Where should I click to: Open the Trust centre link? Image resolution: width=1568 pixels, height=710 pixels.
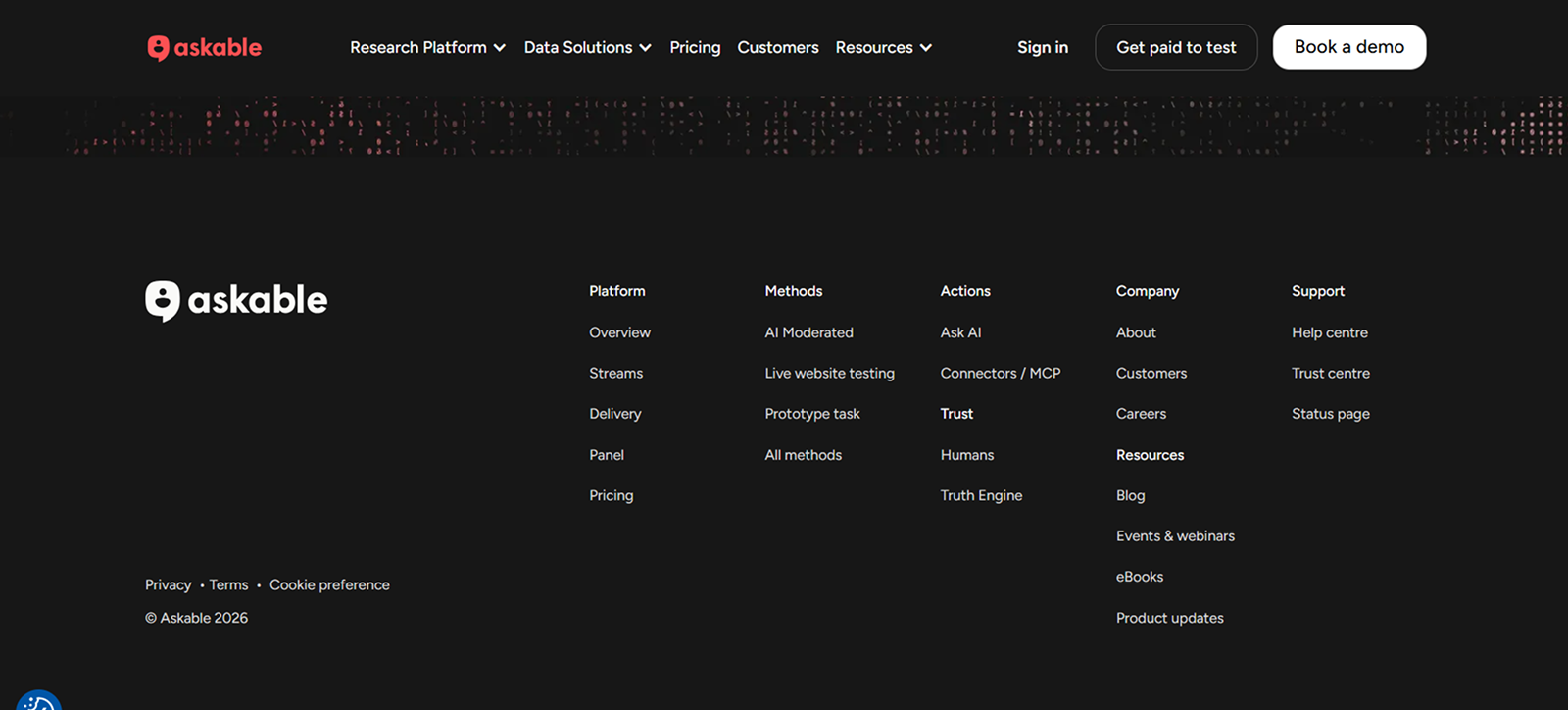[x=1330, y=373]
